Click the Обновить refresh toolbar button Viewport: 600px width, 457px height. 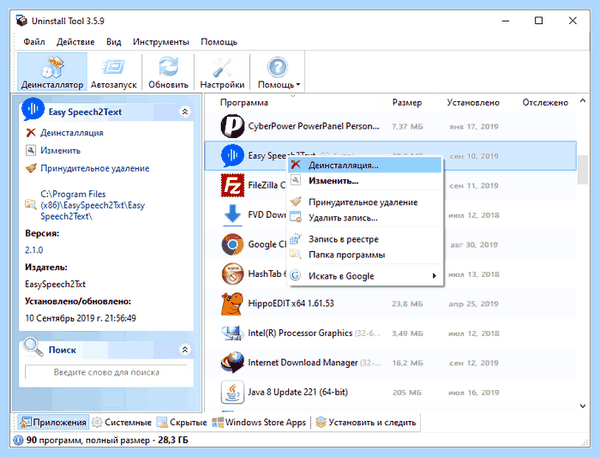pos(168,72)
